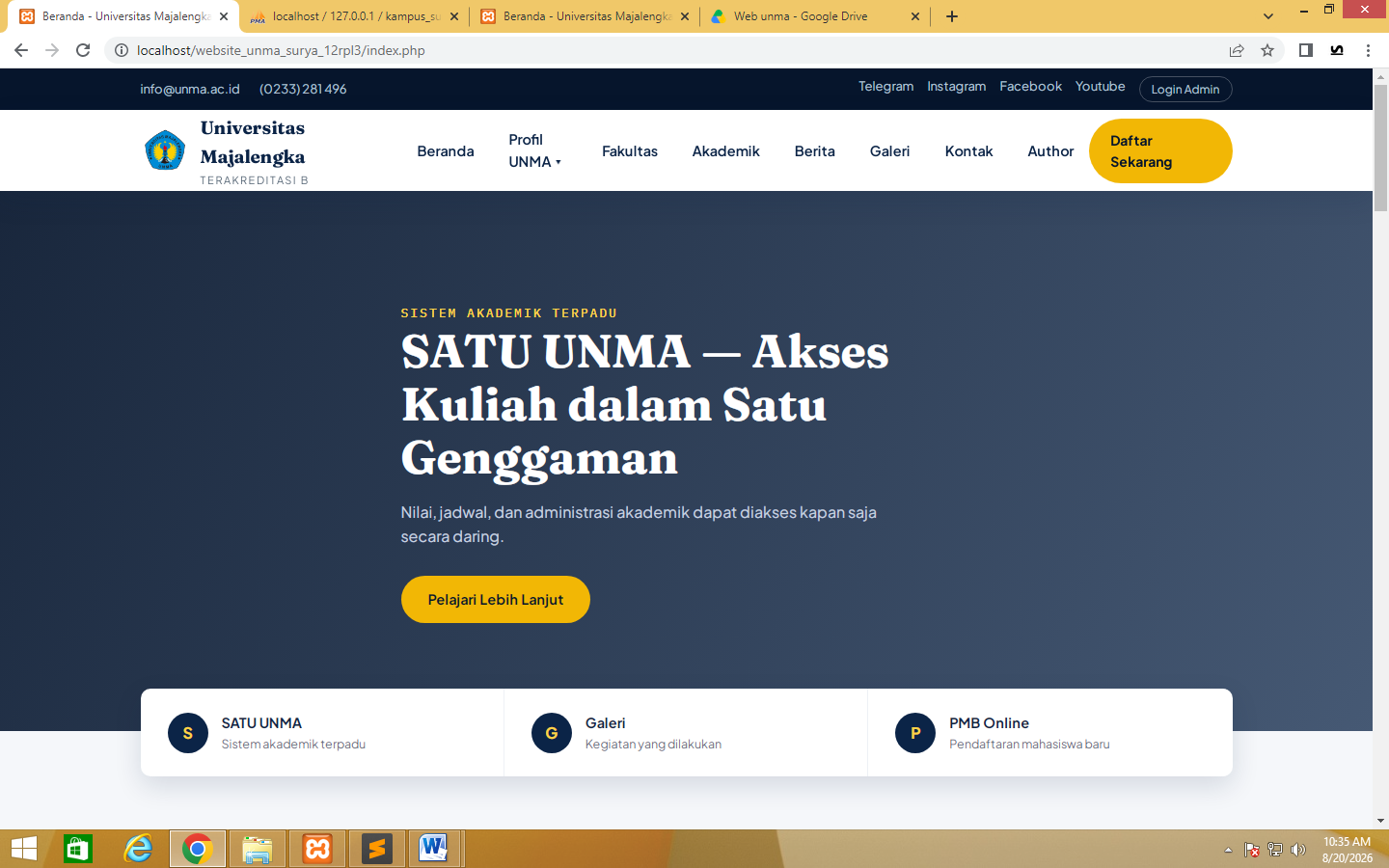Click the Universitas Majalengka logo emblem
Image resolution: width=1389 pixels, height=868 pixels.
pos(165,150)
